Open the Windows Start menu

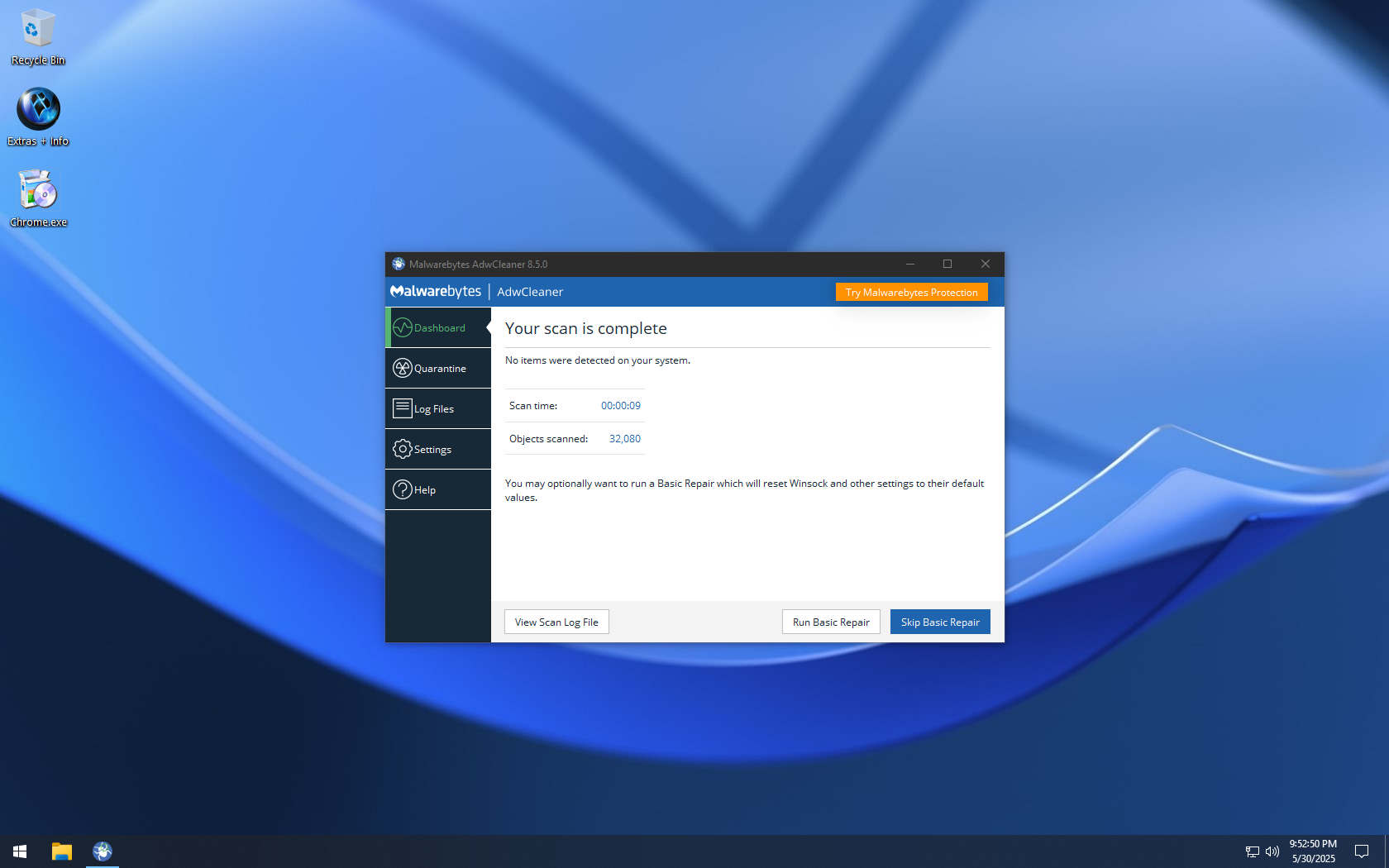tap(20, 851)
